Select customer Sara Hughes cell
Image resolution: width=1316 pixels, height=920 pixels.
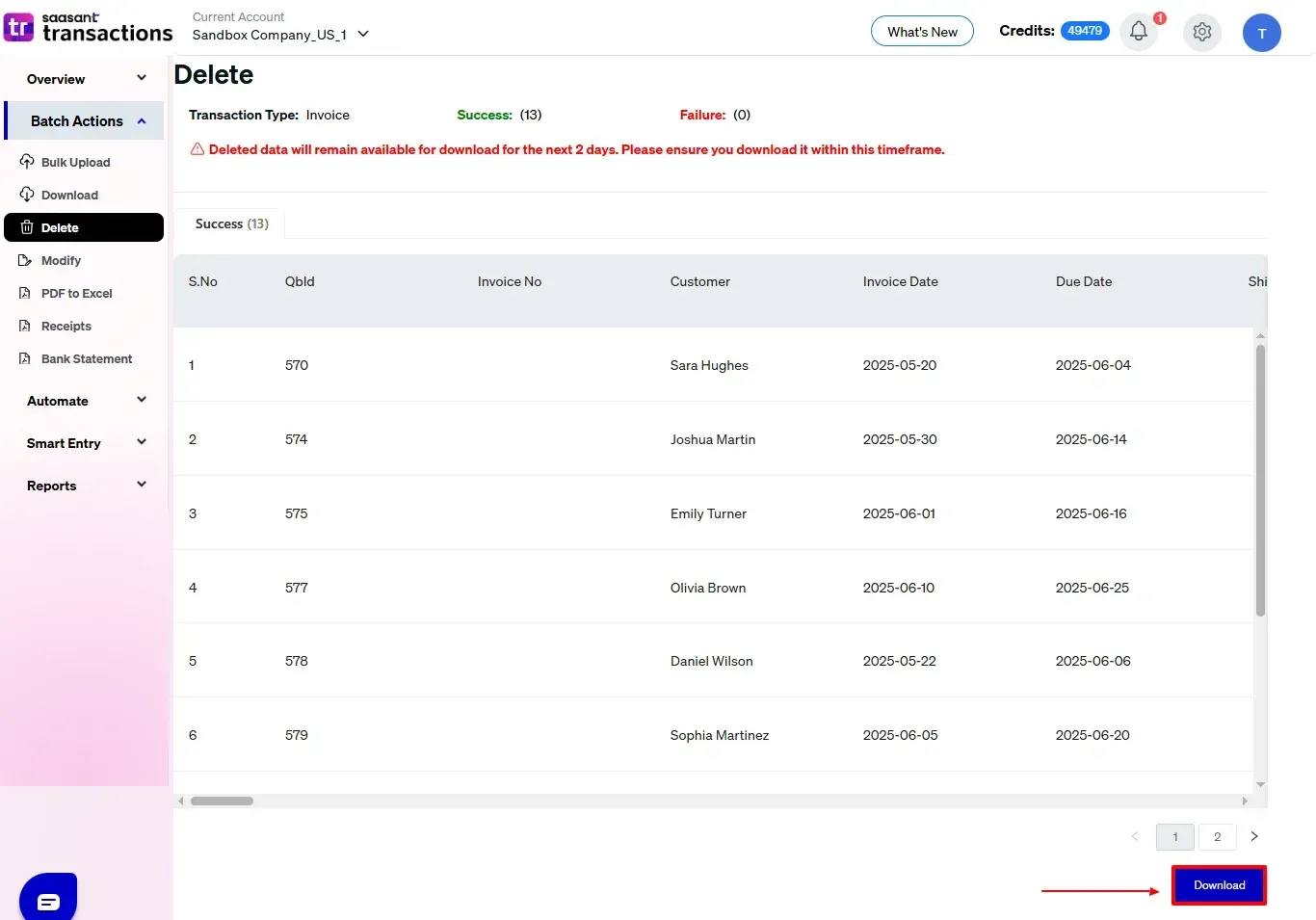pyautogui.click(x=709, y=365)
